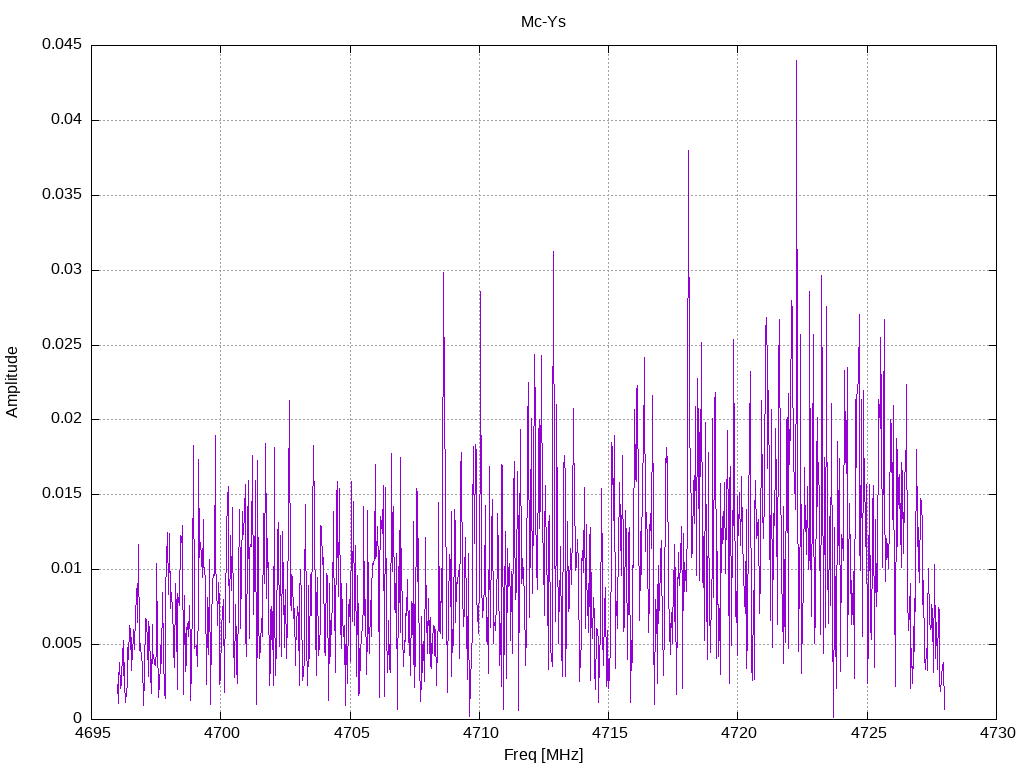Click the 4710 x-axis tick label
The image size is (1024, 768).
(480, 733)
